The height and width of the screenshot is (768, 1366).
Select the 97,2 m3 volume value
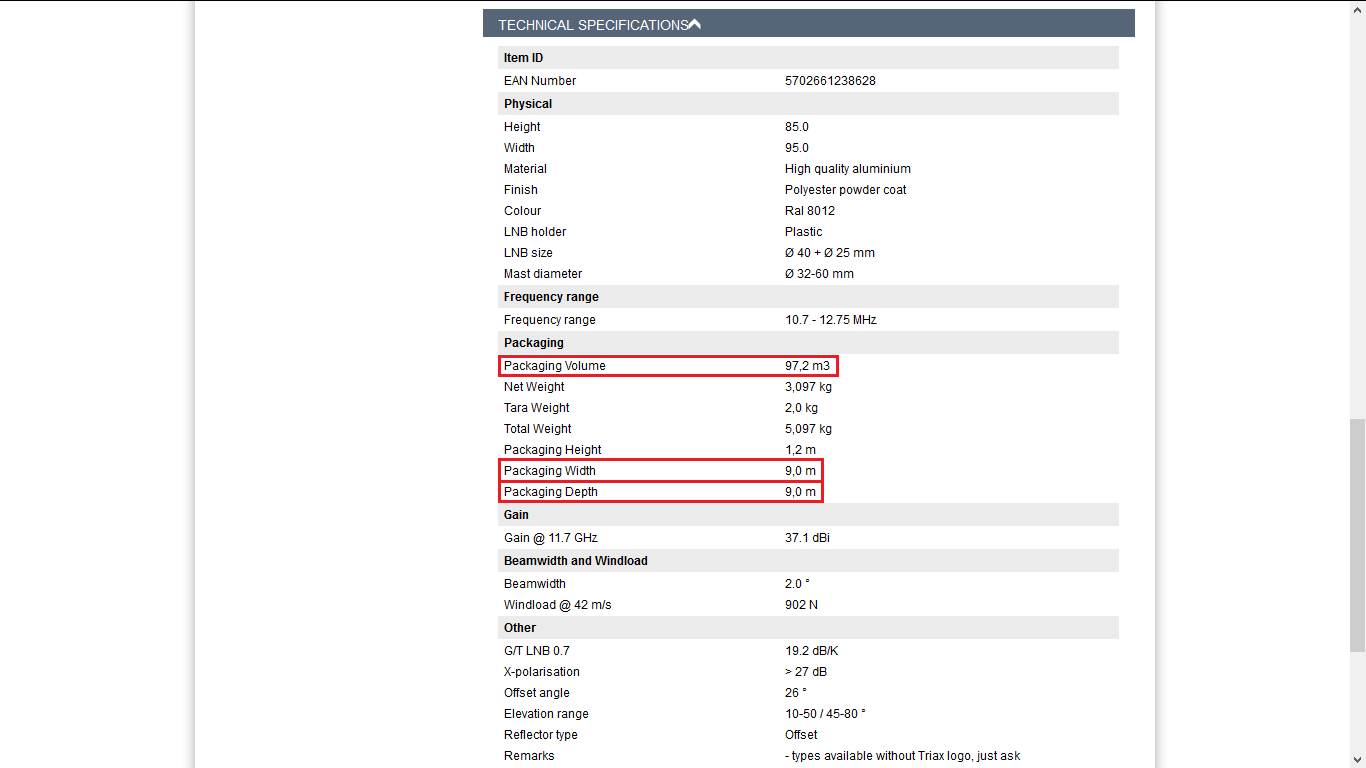pos(807,366)
